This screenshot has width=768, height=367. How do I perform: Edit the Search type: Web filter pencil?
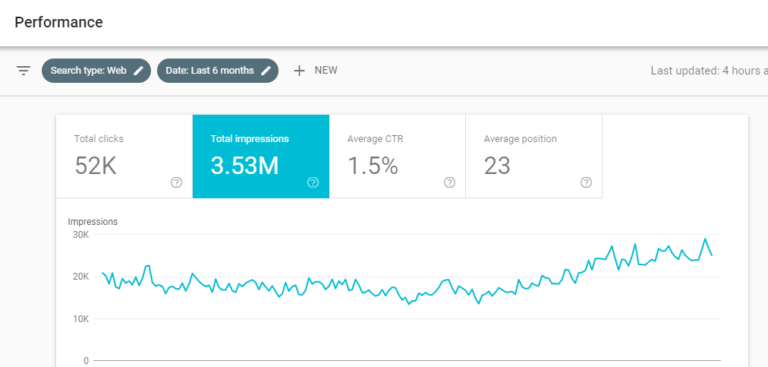139,71
